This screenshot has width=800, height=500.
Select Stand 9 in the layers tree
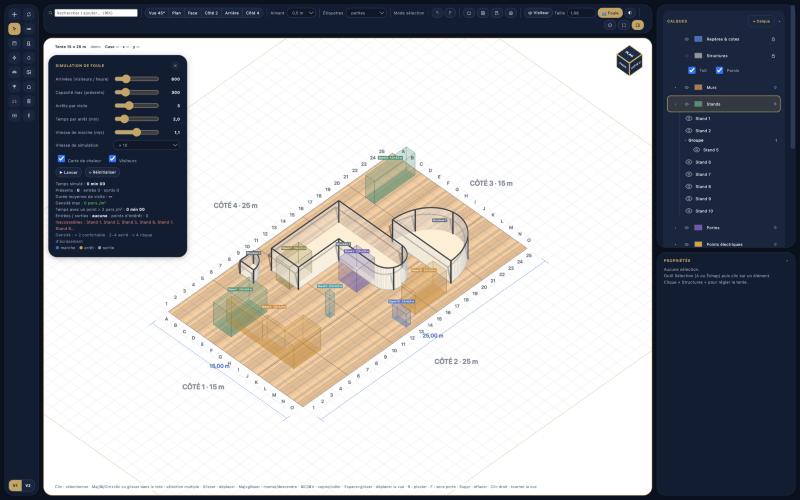[703, 198]
